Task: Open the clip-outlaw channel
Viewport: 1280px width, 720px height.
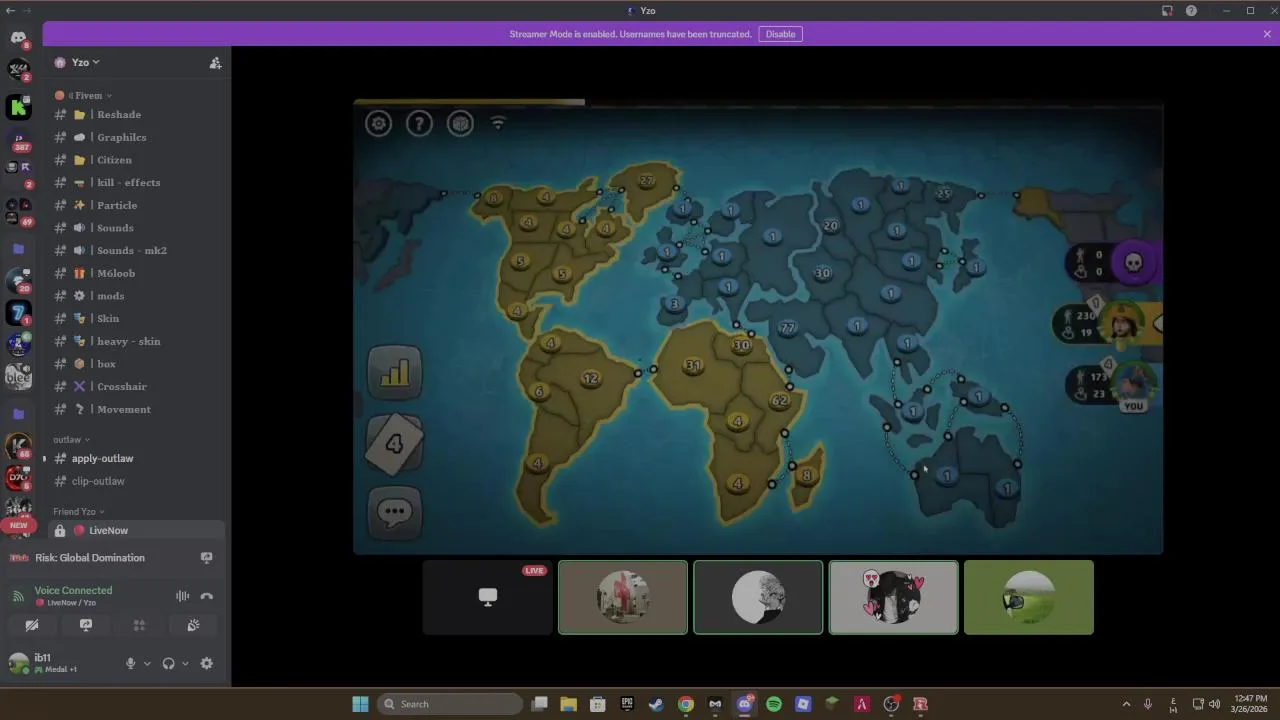Action: 139,481
